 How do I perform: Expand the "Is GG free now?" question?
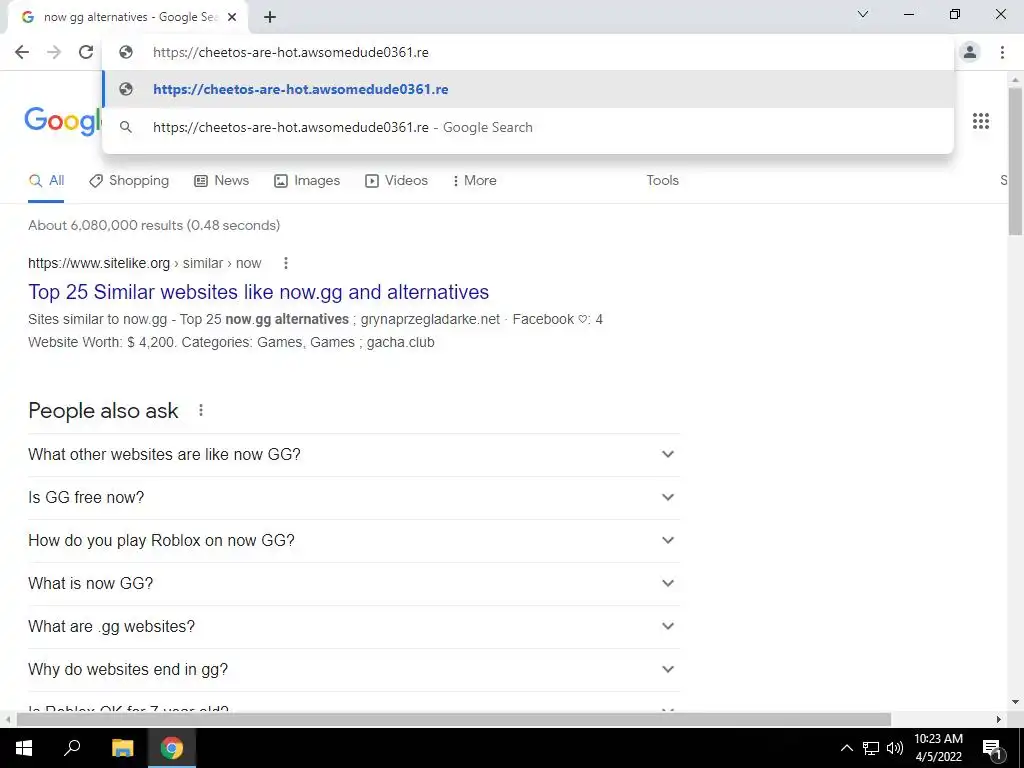(354, 498)
